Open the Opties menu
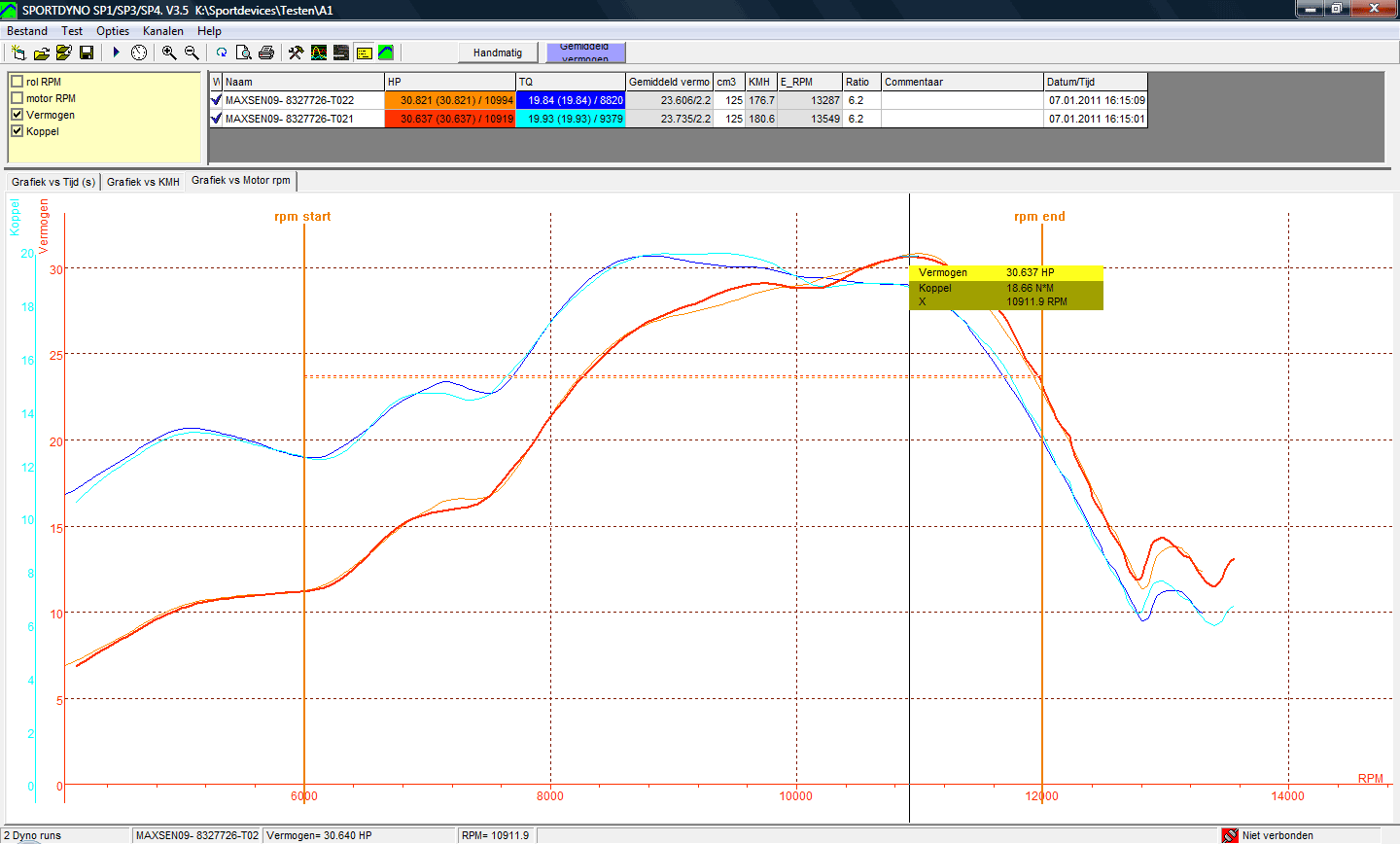 tap(113, 31)
